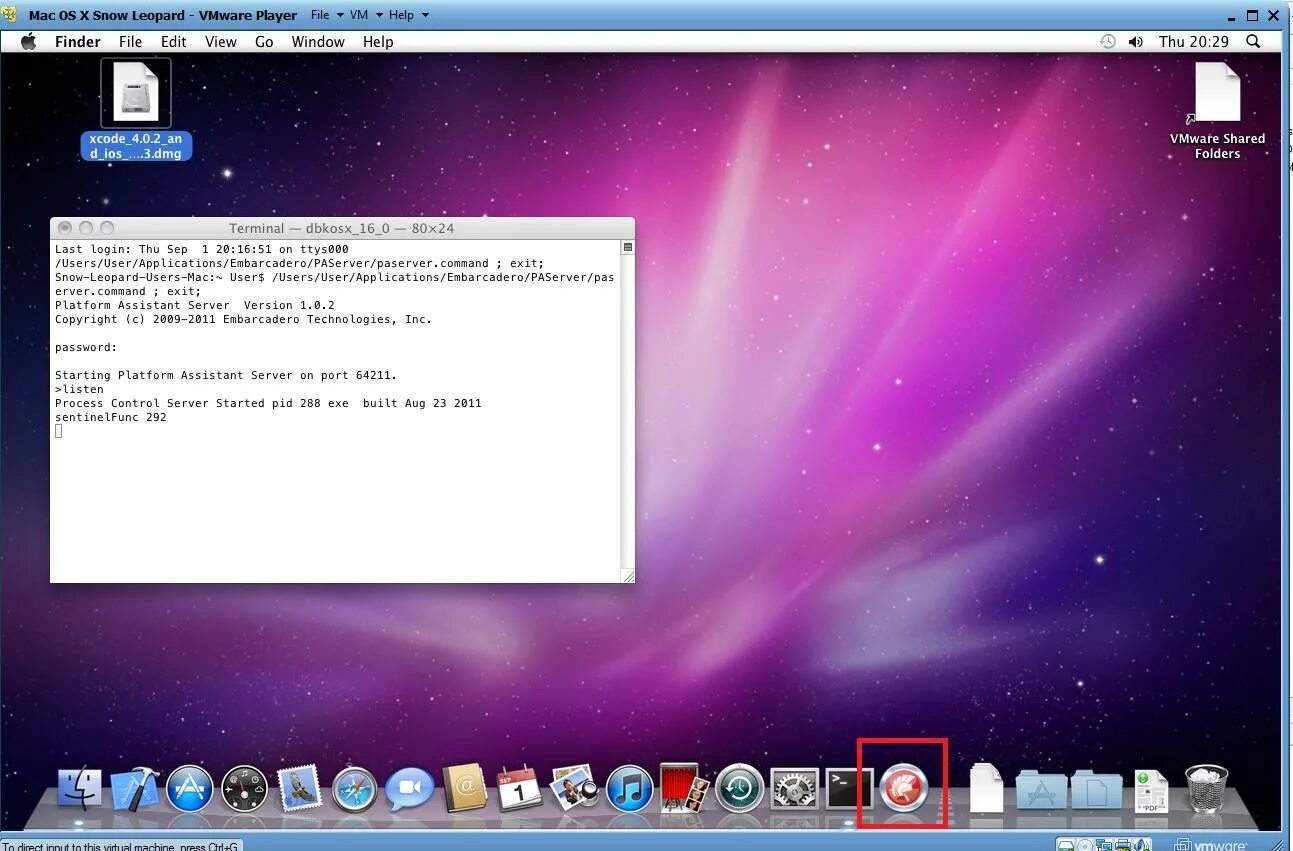Minimize the Terminal window
The height and width of the screenshot is (851, 1293).
(x=86, y=228)
